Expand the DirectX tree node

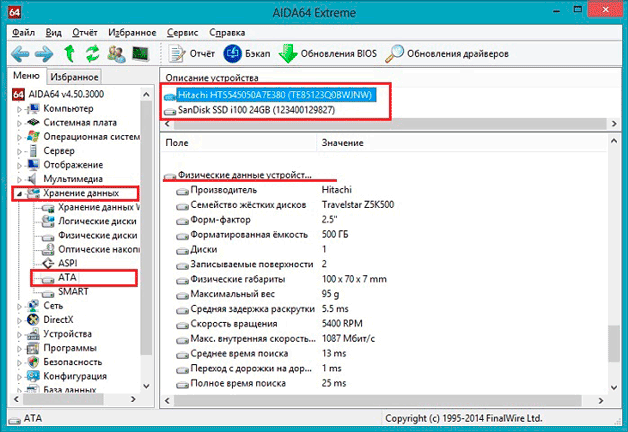(19, 320)
